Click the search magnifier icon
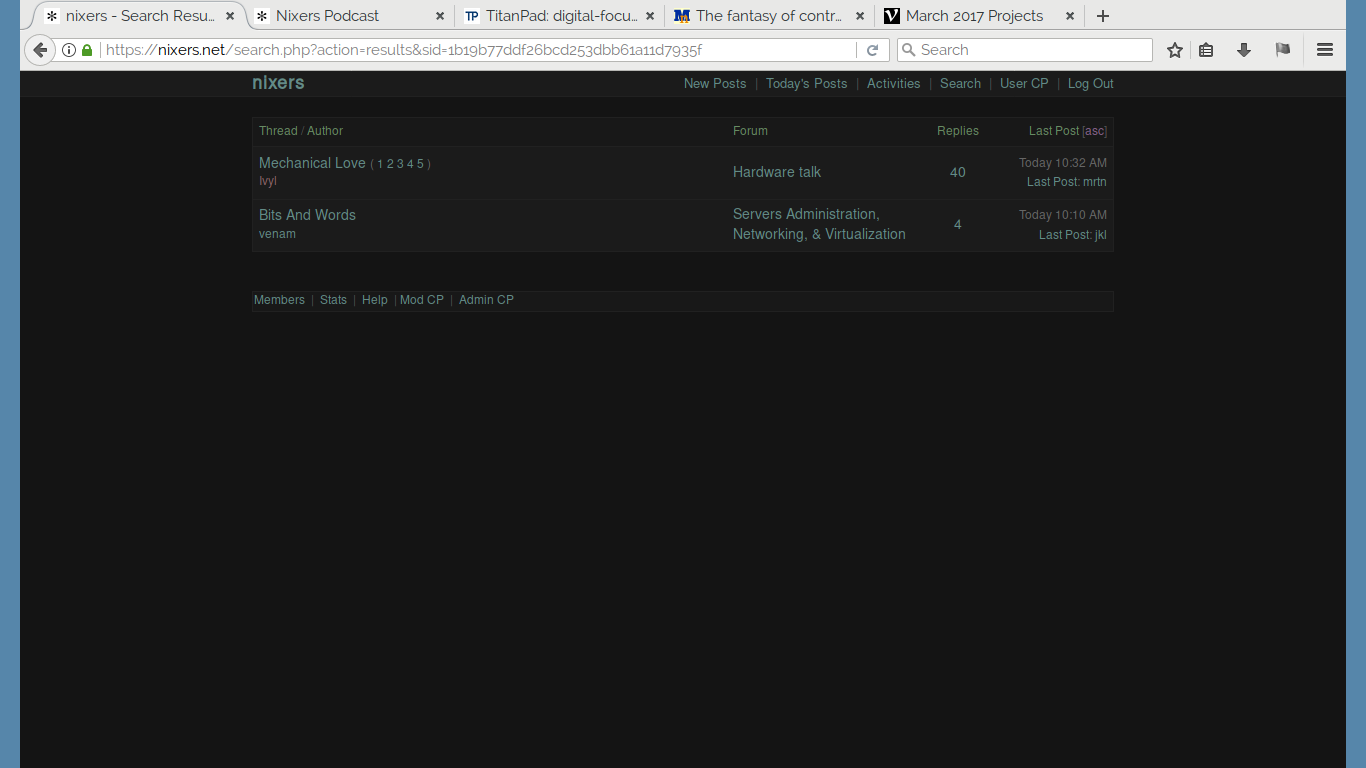This screenshot has height=768, width=1366. (x=909, y=50)
